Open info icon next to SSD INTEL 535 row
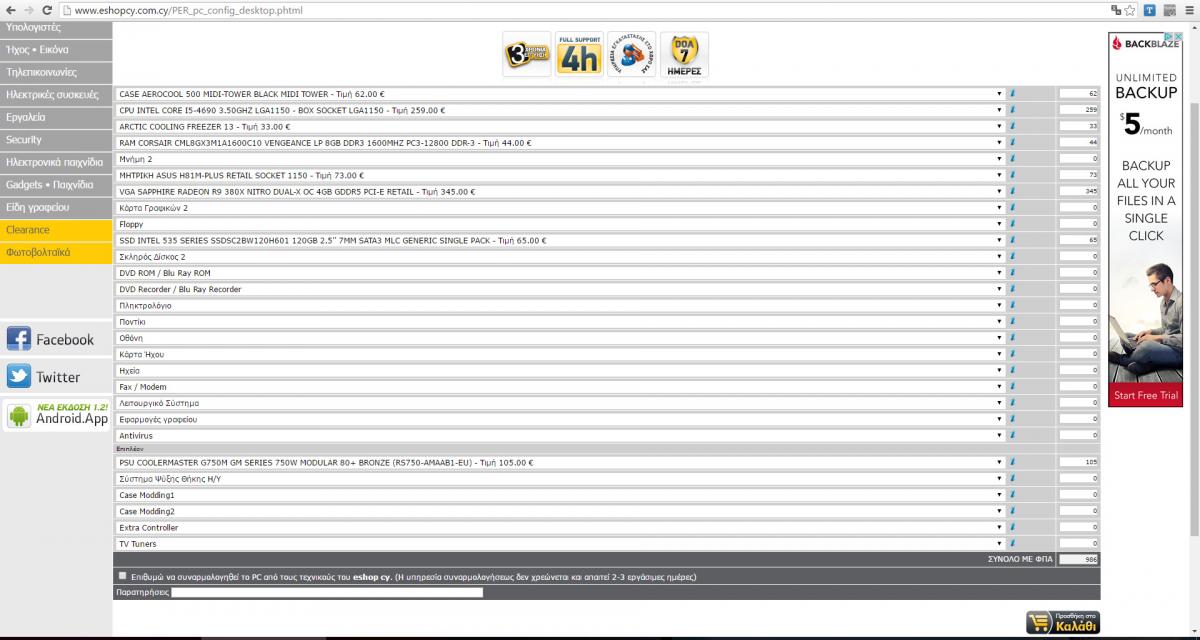This screenshot has width=1200, height=640. (x=1012, y=240)
